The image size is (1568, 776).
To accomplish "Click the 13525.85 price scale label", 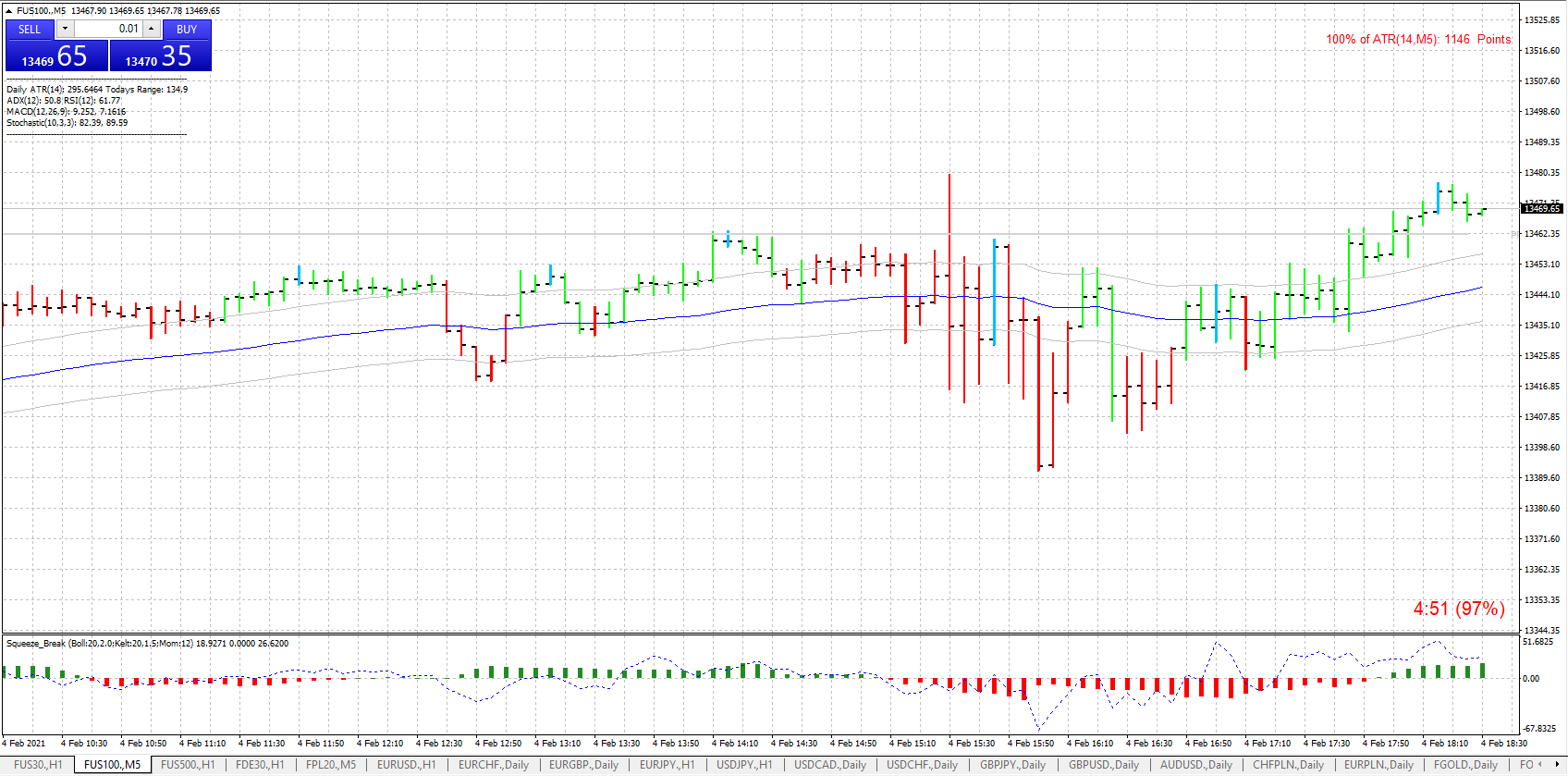I will [1542, 19].
